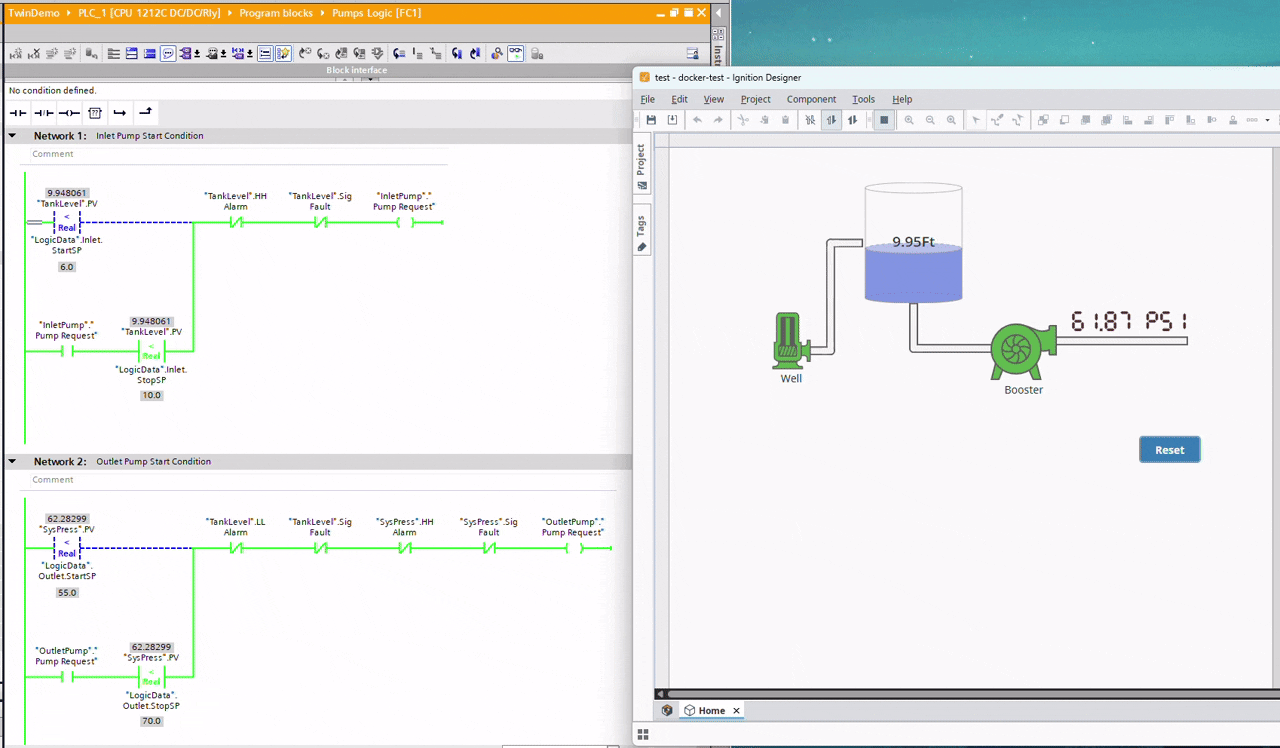Insert empty box instruction in TIA Portal
The height and width of the screenshot is (748, 1280).
click(95, 113)
